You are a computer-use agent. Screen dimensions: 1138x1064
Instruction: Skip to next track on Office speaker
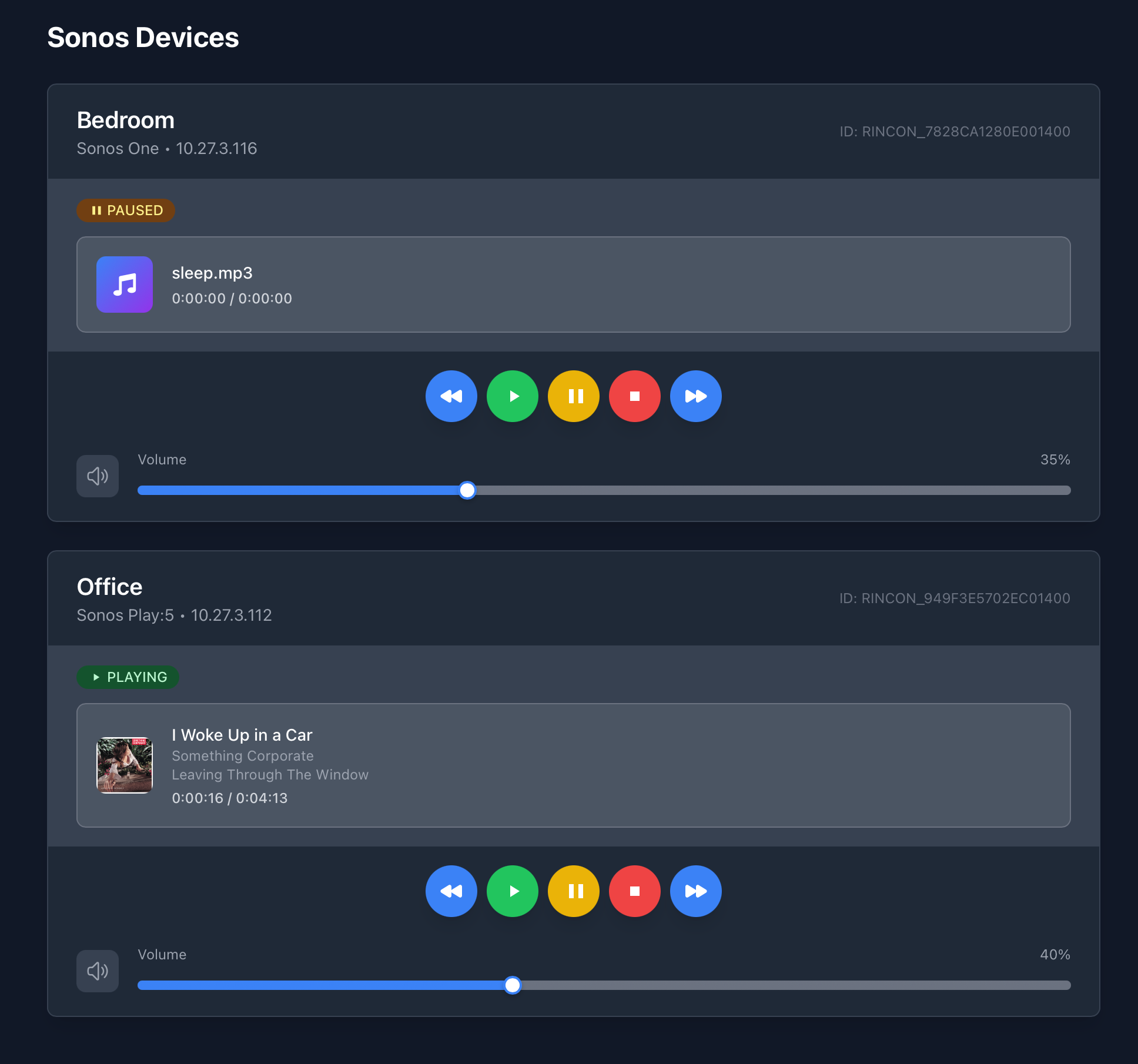tap(695, 891)
